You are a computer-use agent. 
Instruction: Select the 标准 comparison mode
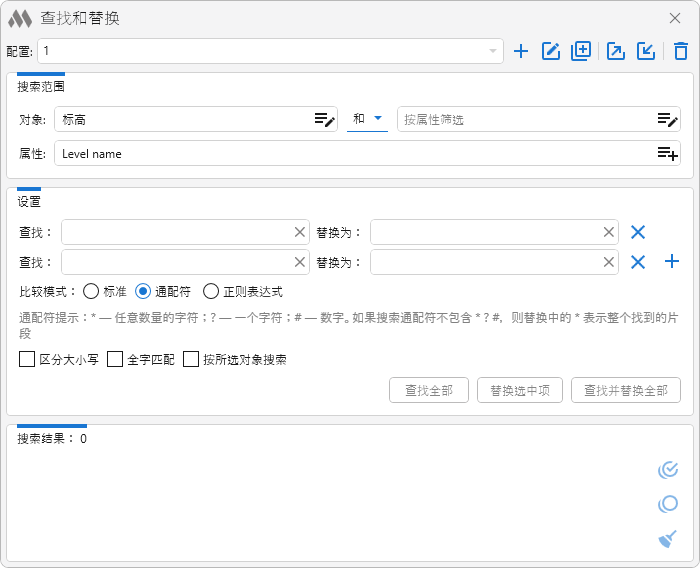pos(91,292)
